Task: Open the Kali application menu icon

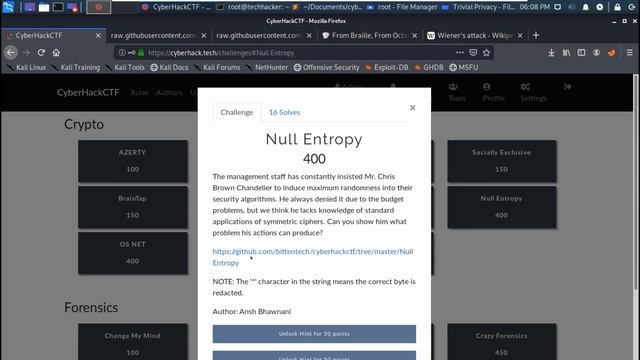Action: click(8, 7)
